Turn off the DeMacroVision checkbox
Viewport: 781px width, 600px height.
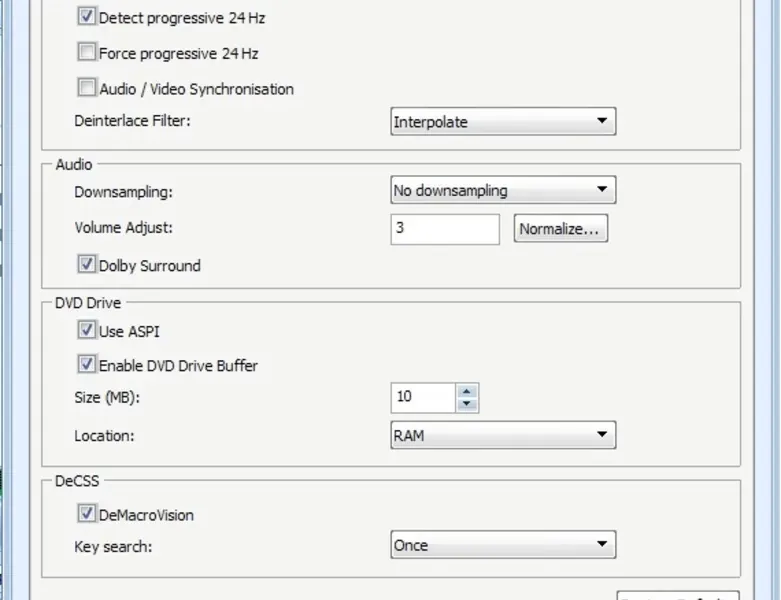(87, 515)
